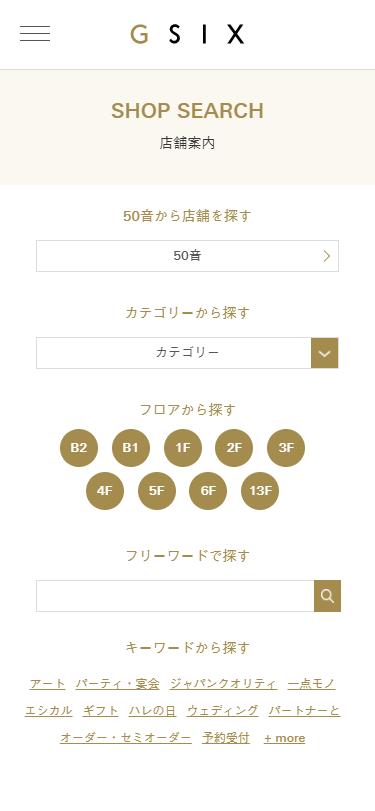
Task: Click the カテゴリー select box
Action: pyautogui.click(x=187, y=353)
